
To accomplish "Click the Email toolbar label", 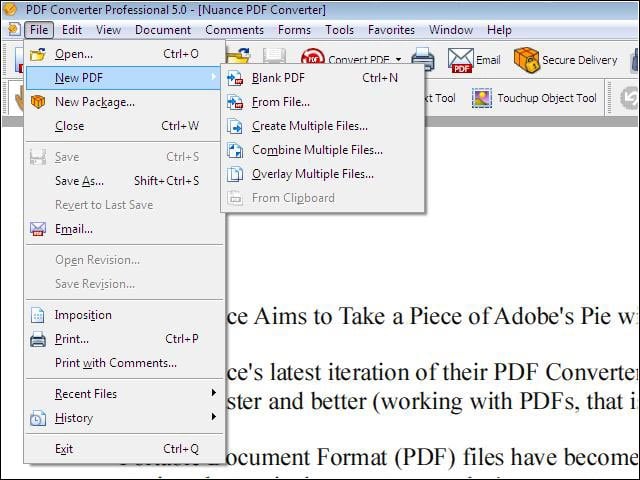I will [x=488, y=60].
